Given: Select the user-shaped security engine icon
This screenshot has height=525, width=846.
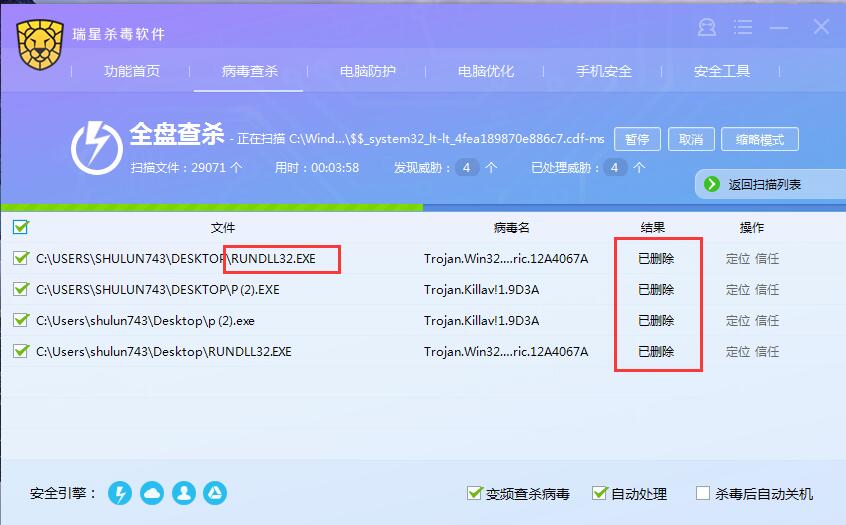Looking at the screenshot, I should (x=184, y=493).
